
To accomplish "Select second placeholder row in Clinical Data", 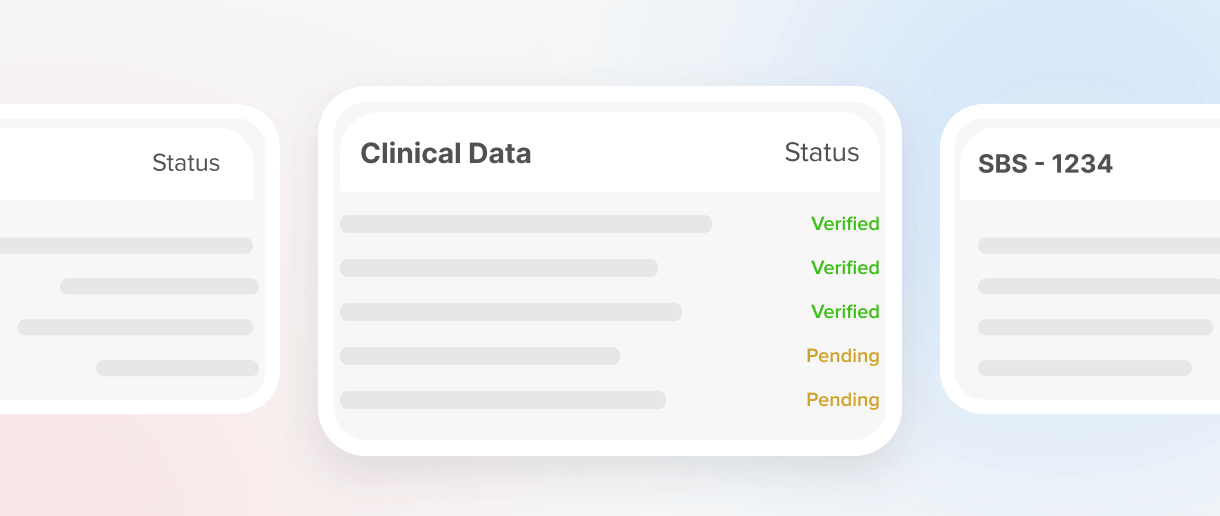I will [498, 268].
